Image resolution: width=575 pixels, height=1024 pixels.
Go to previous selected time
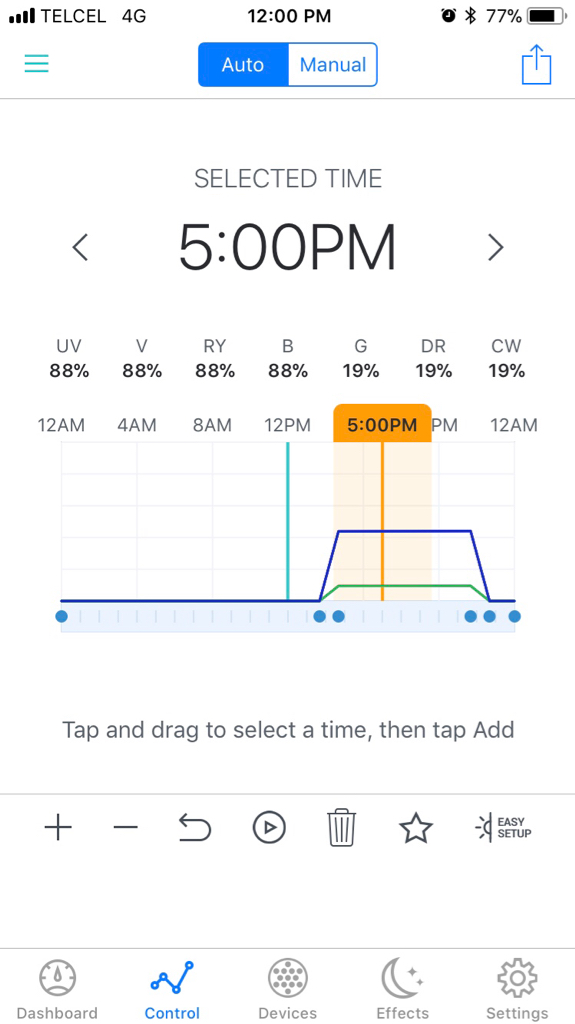click(80, 248)
